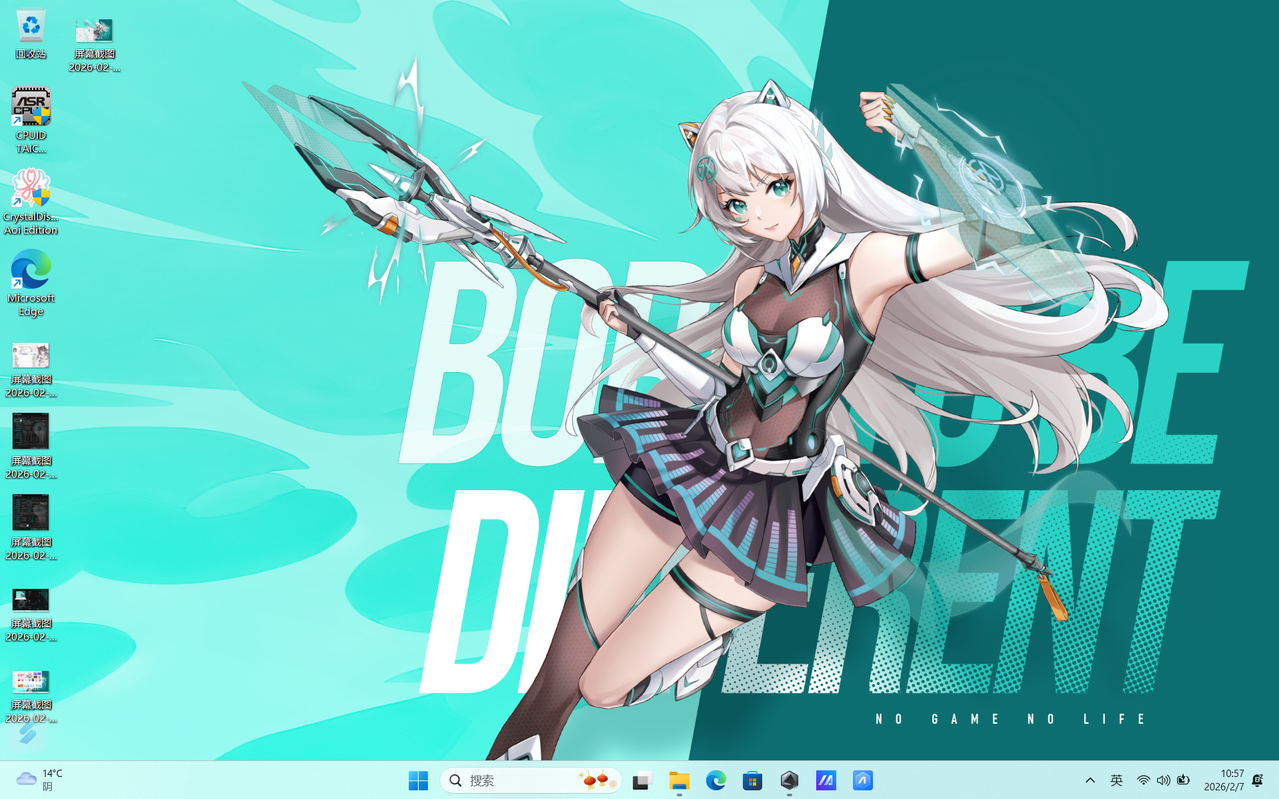Select the CPUID TAICHI shortcut icon

coord(31,121)
